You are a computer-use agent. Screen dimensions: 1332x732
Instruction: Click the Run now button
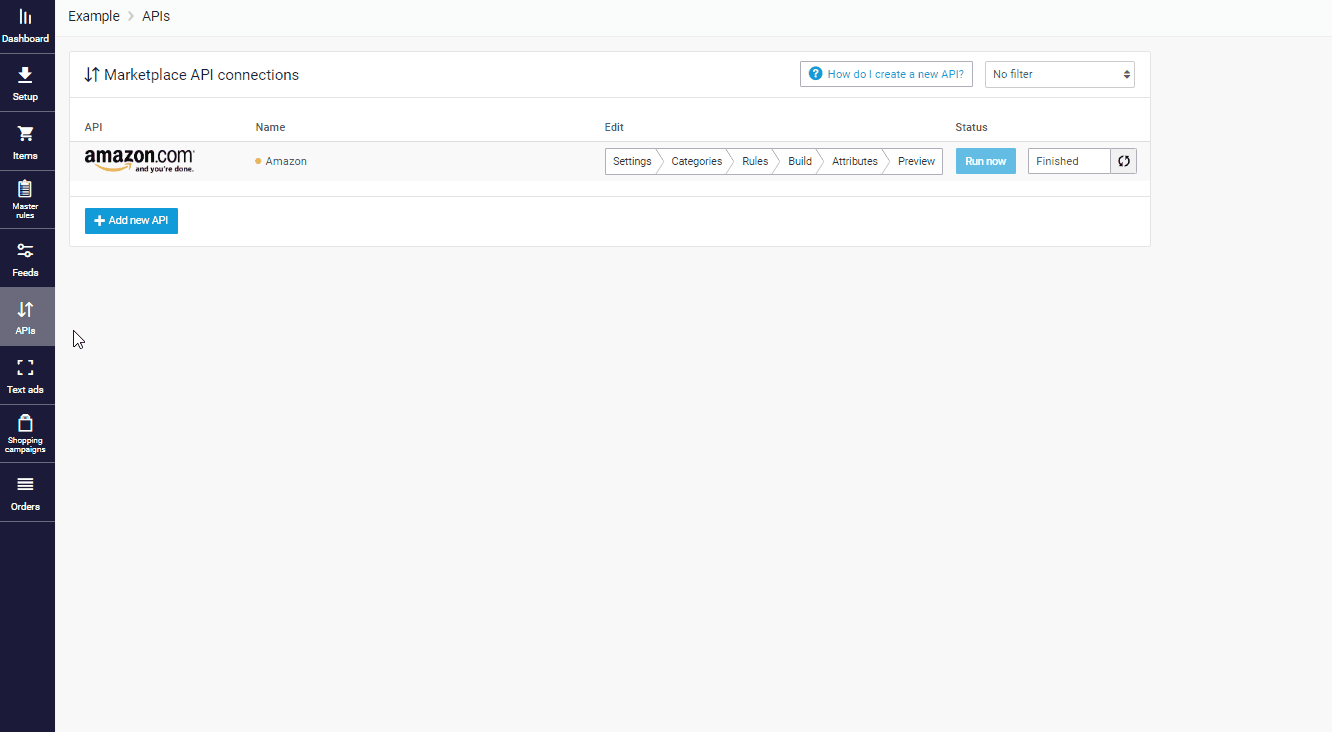click(x=986, y=161)
